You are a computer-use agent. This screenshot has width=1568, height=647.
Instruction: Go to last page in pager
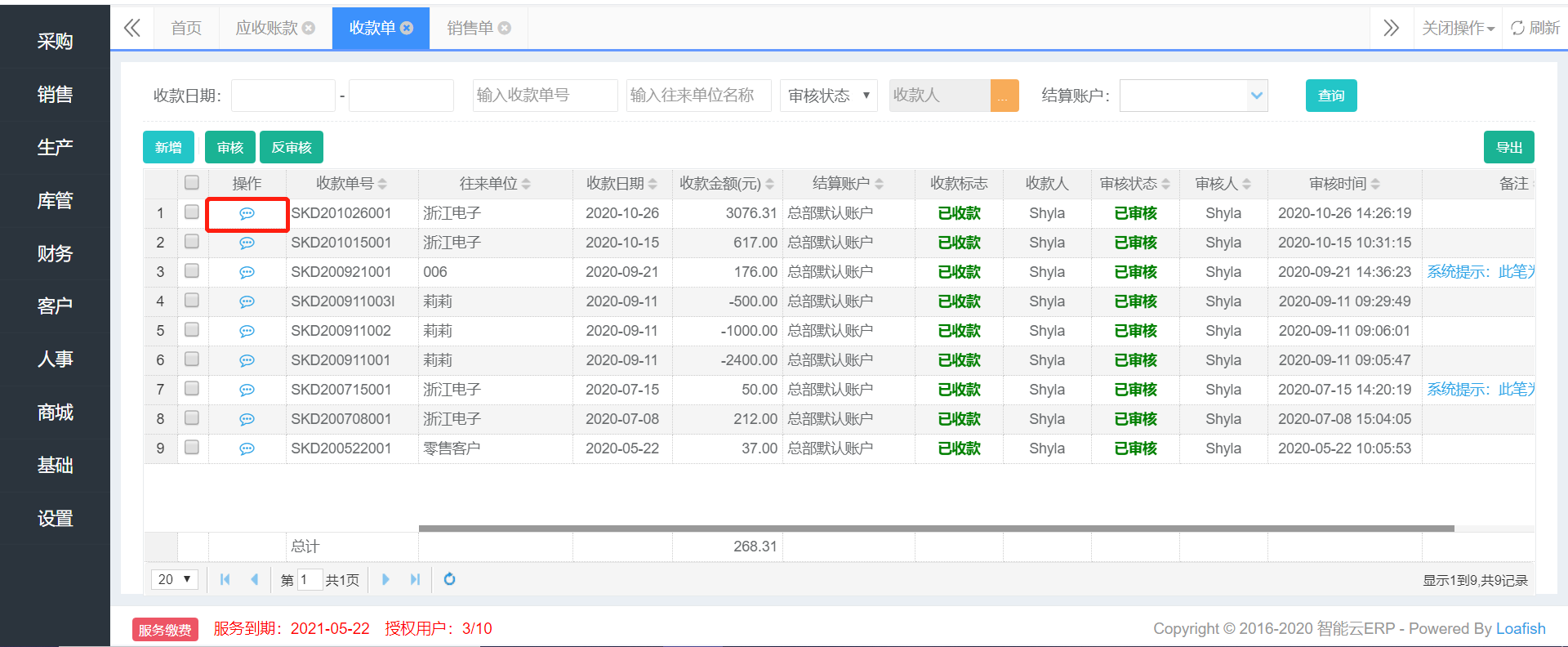tap(415, 579)
